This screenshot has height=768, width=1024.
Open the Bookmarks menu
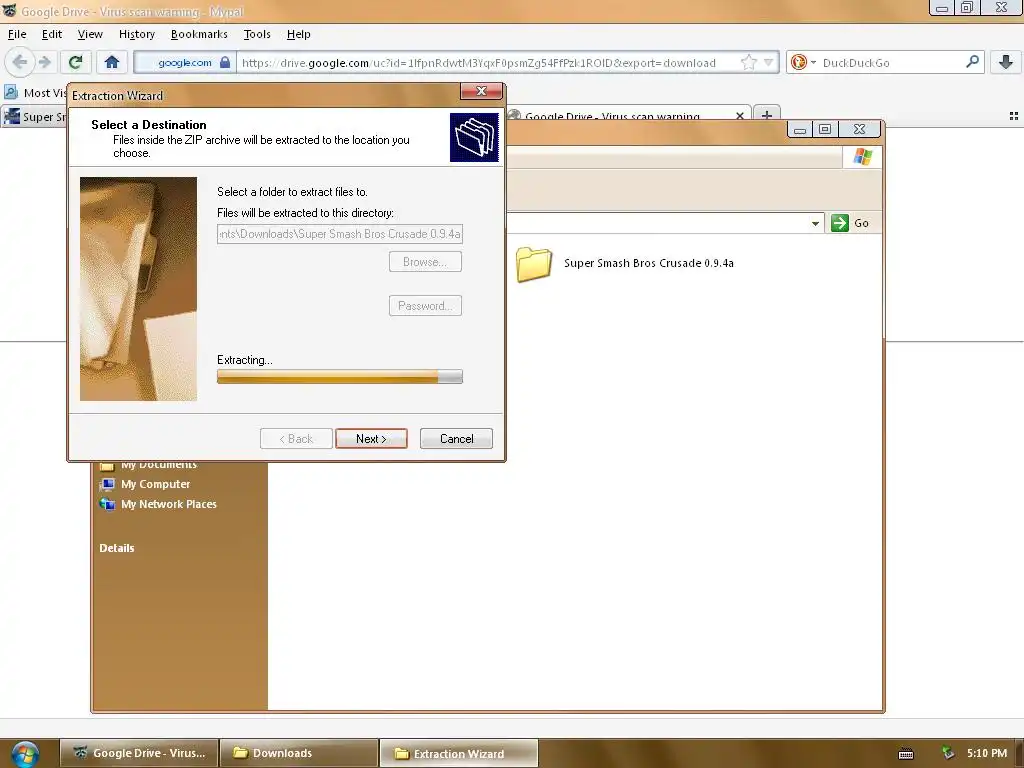tap(199, 34)
